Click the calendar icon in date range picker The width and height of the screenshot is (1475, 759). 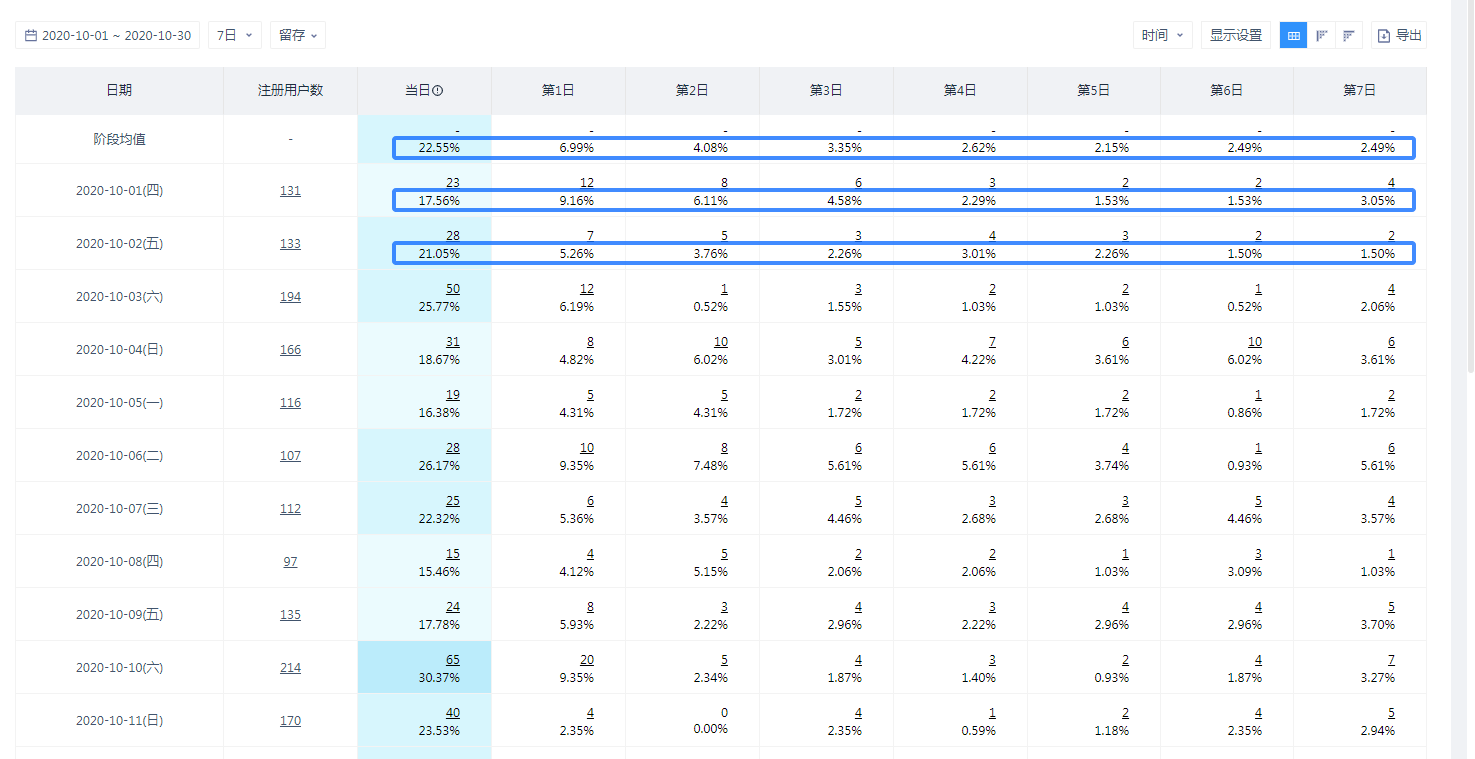click(31, 36)
